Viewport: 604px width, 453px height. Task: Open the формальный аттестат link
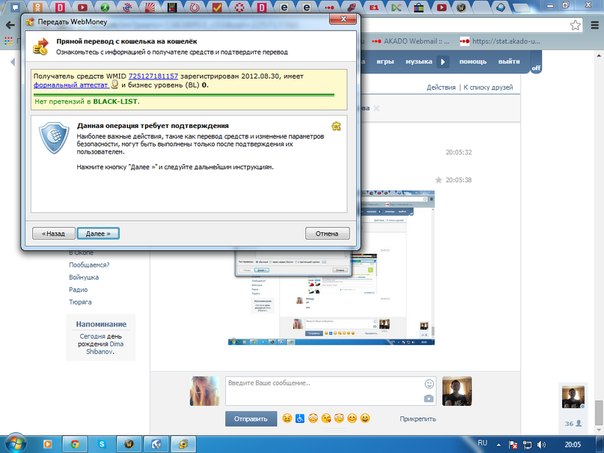click(71, 85)
